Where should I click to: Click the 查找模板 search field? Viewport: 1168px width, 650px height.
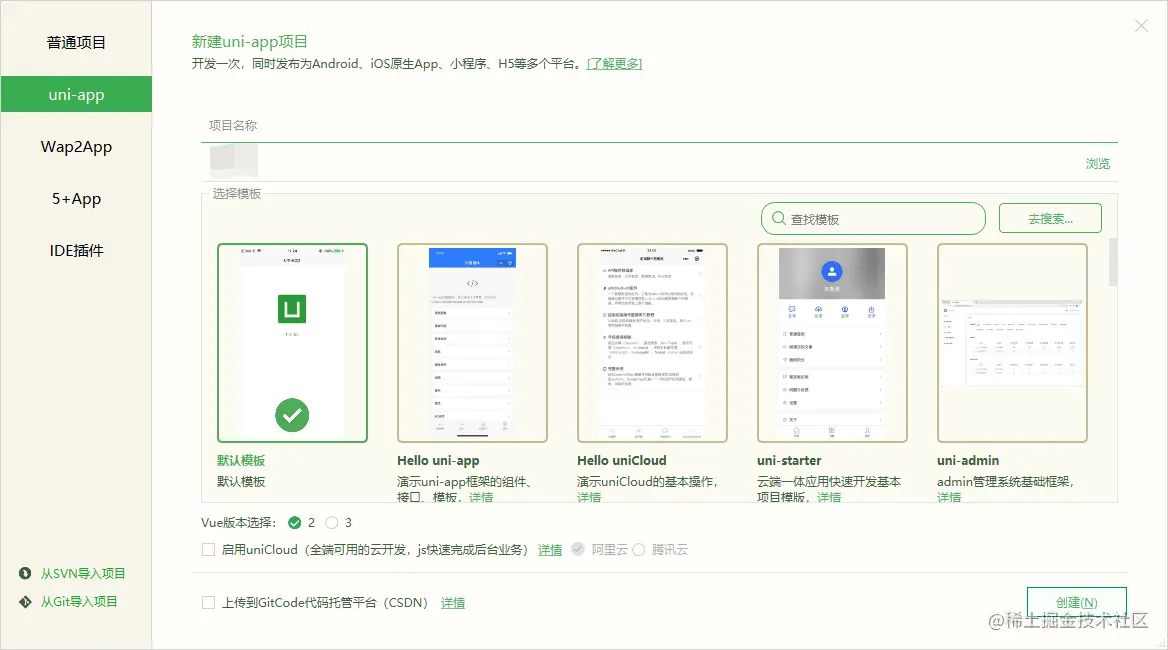coord(873,218)
